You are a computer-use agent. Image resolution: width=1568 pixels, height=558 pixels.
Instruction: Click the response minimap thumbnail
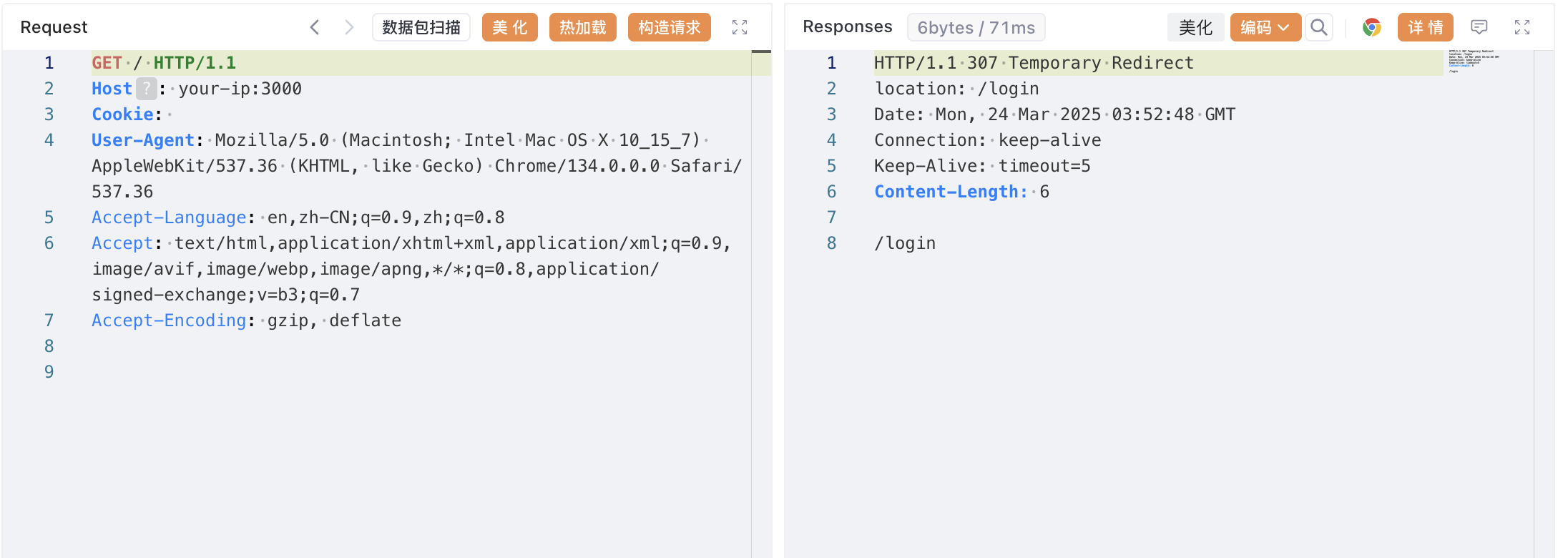1473,61
